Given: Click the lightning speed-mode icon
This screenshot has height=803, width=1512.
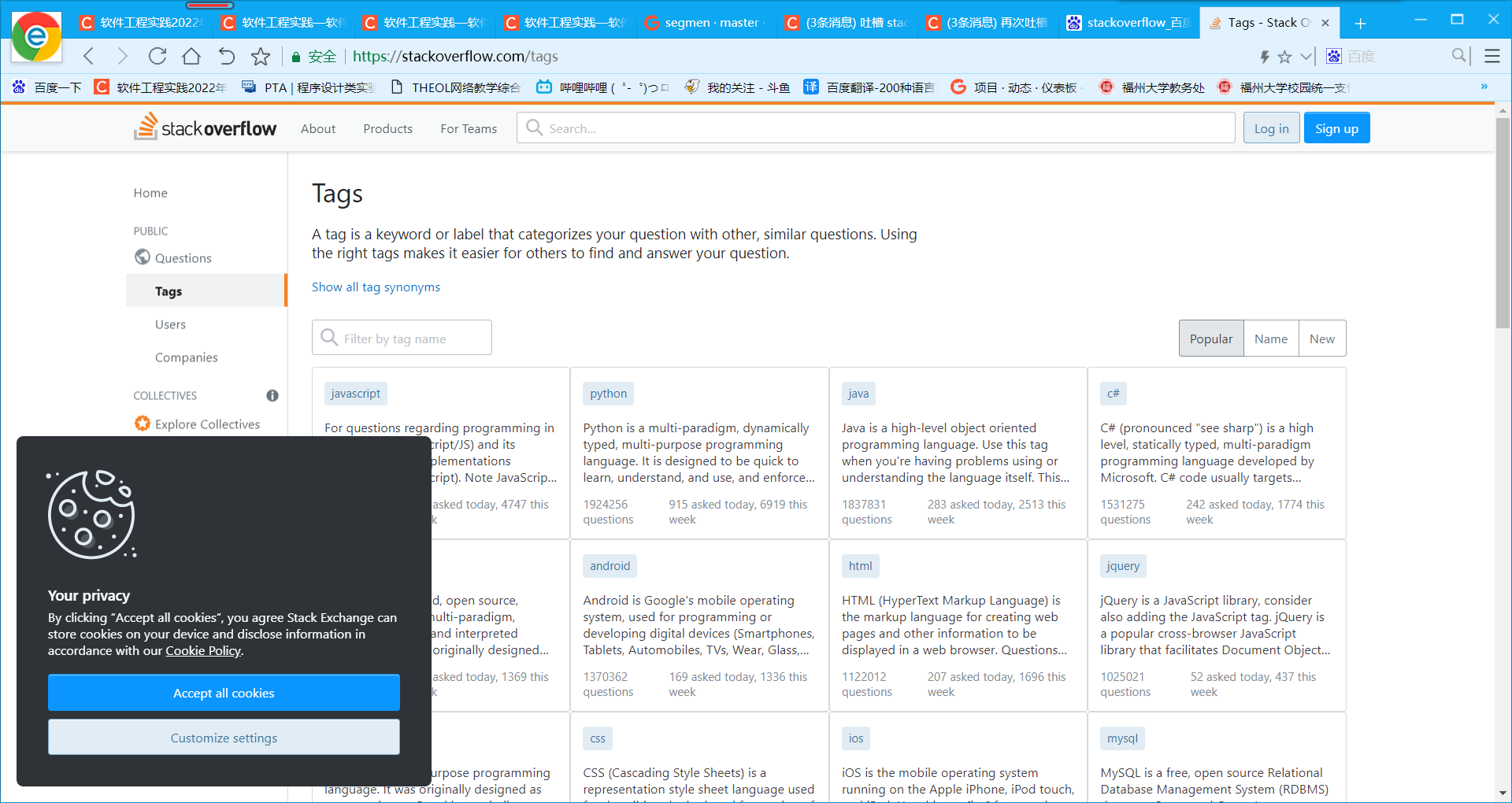Looking at the screenshot, I should tap(1265, 57).
